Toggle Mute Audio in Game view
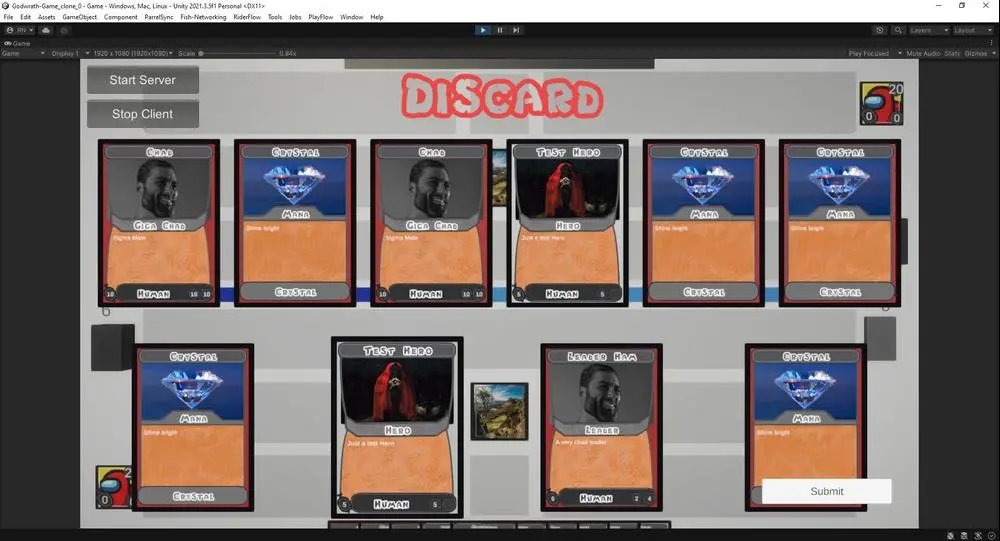 pos(923,53)
